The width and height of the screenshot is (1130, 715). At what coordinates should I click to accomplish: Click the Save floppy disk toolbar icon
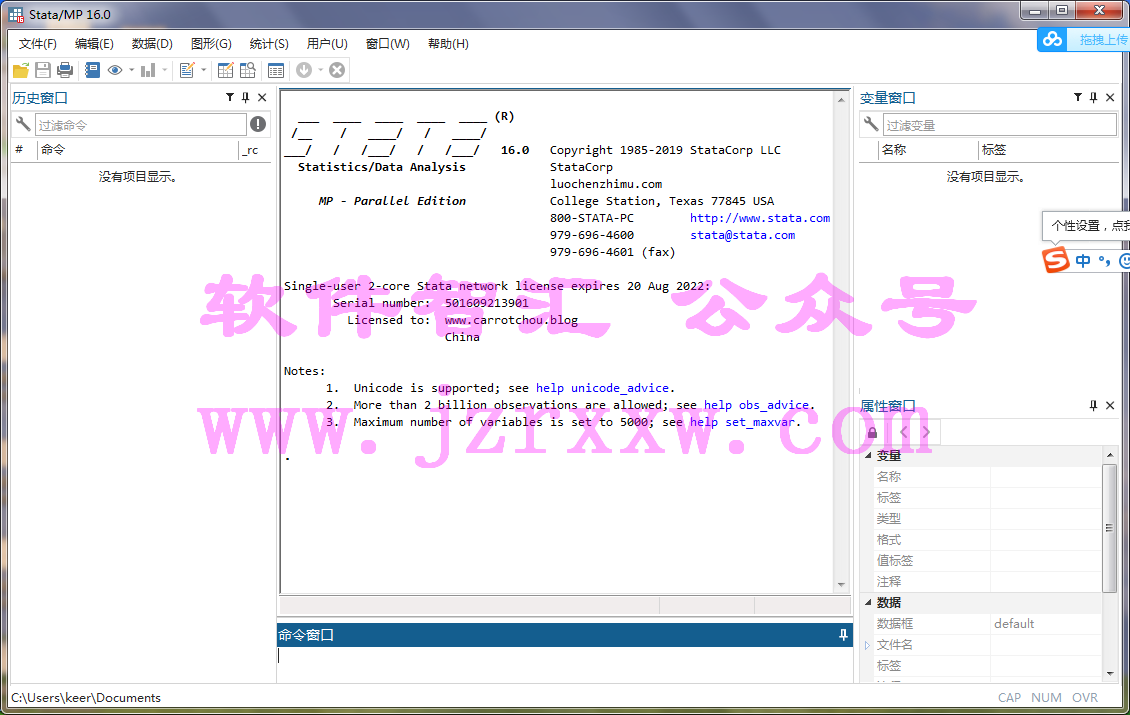(43, 70)
